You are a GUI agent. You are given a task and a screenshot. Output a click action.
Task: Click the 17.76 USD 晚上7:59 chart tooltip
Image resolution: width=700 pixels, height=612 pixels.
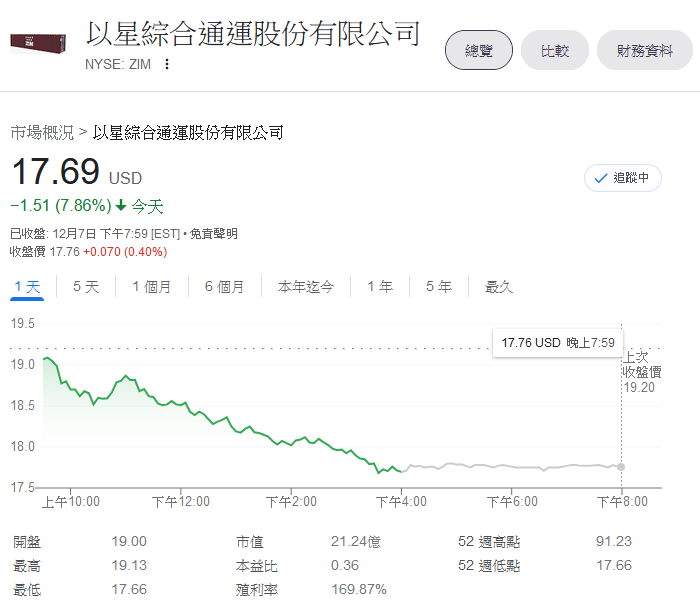[558, 343]
